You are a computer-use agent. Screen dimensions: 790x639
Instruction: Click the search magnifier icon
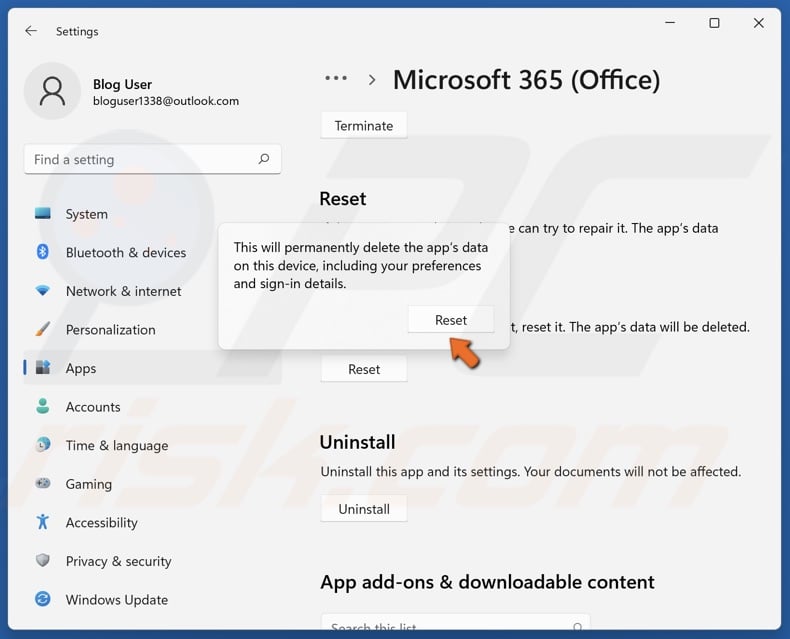click(264, 159)
